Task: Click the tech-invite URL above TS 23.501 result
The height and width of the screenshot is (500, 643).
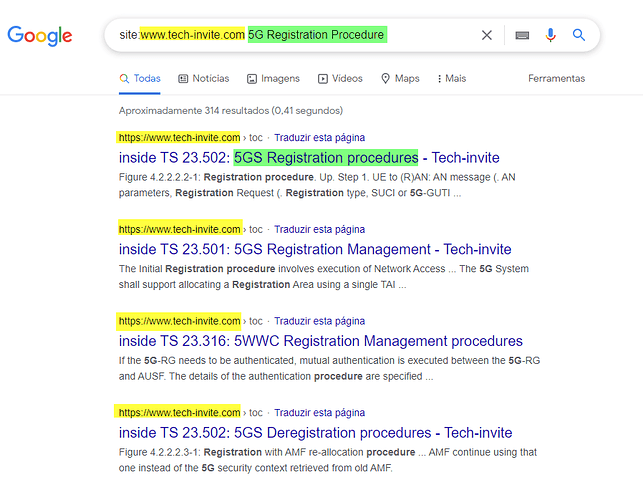Action: (180, 229)
